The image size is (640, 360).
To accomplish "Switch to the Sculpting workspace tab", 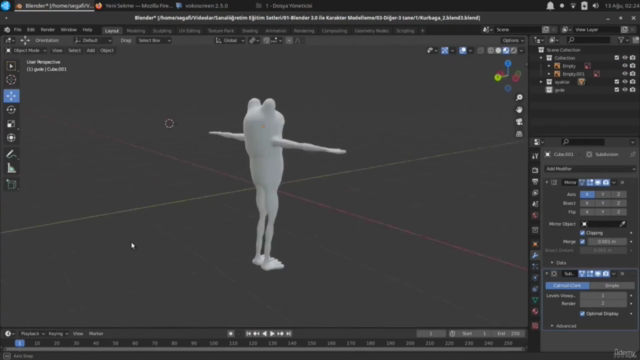I will click(x=162, y=31).
